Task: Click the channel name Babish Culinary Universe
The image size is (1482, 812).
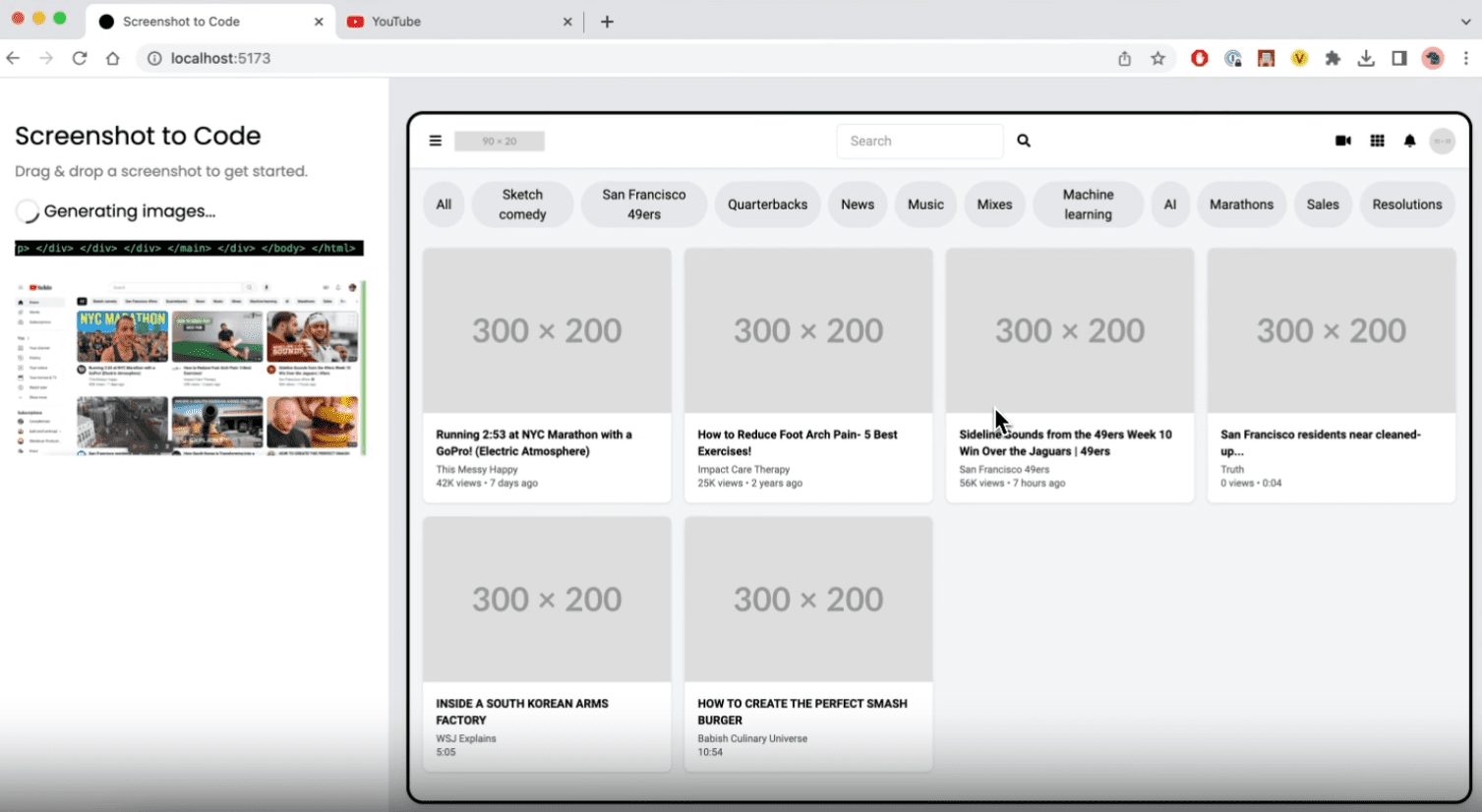Action: point(752,738)
